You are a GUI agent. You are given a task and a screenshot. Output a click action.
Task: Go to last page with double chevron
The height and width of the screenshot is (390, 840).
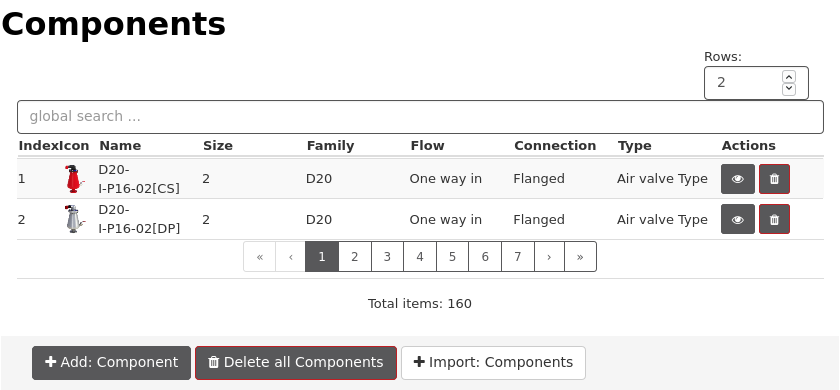coord(580,257)
